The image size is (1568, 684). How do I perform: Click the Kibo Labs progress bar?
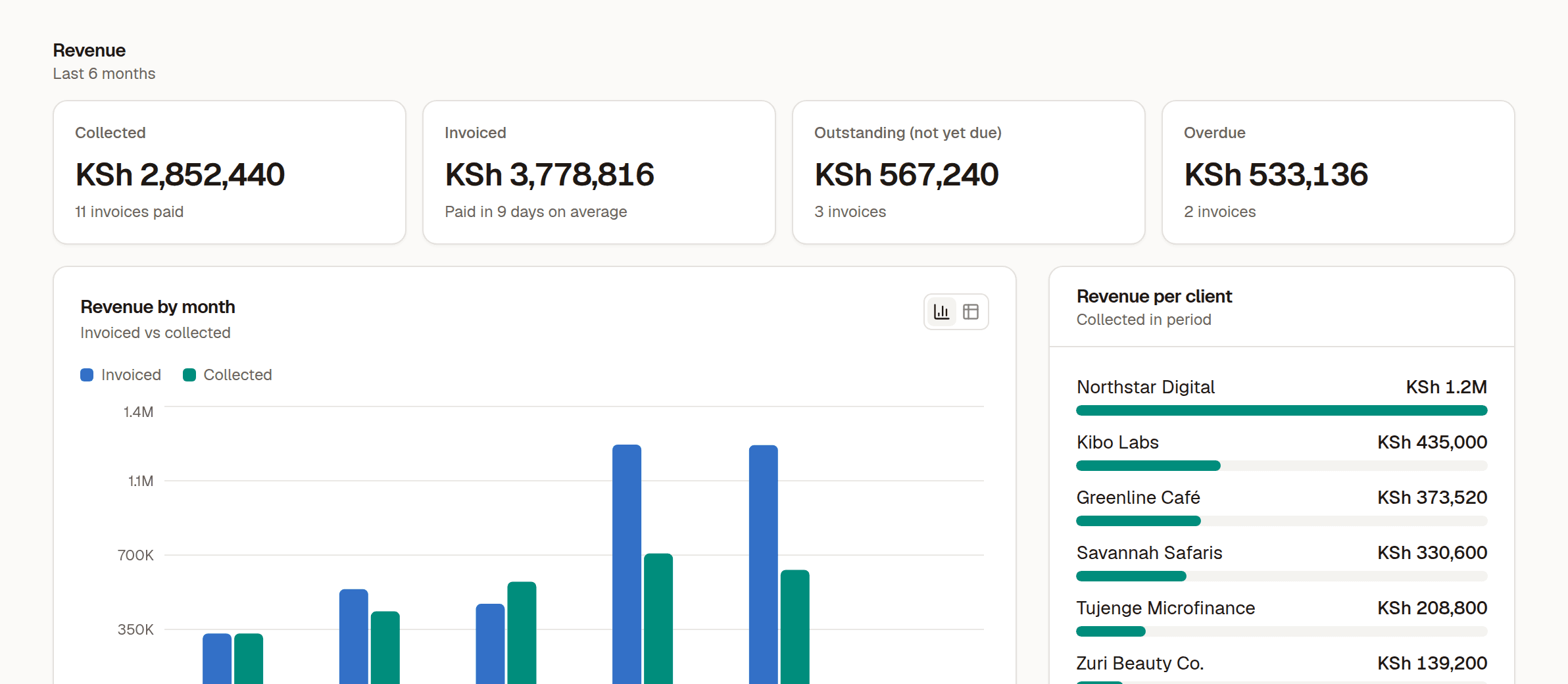coord(1282,466)
